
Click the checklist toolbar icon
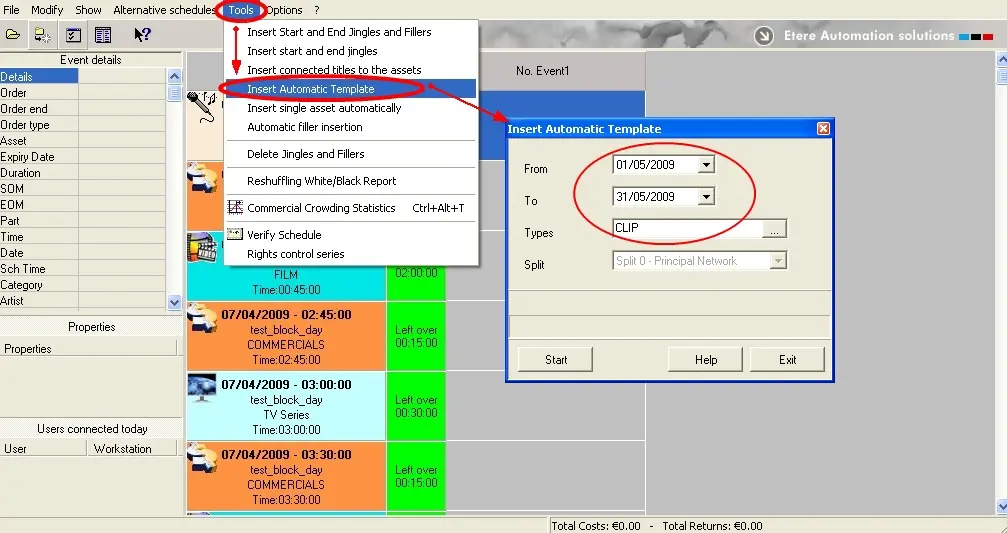73,35
